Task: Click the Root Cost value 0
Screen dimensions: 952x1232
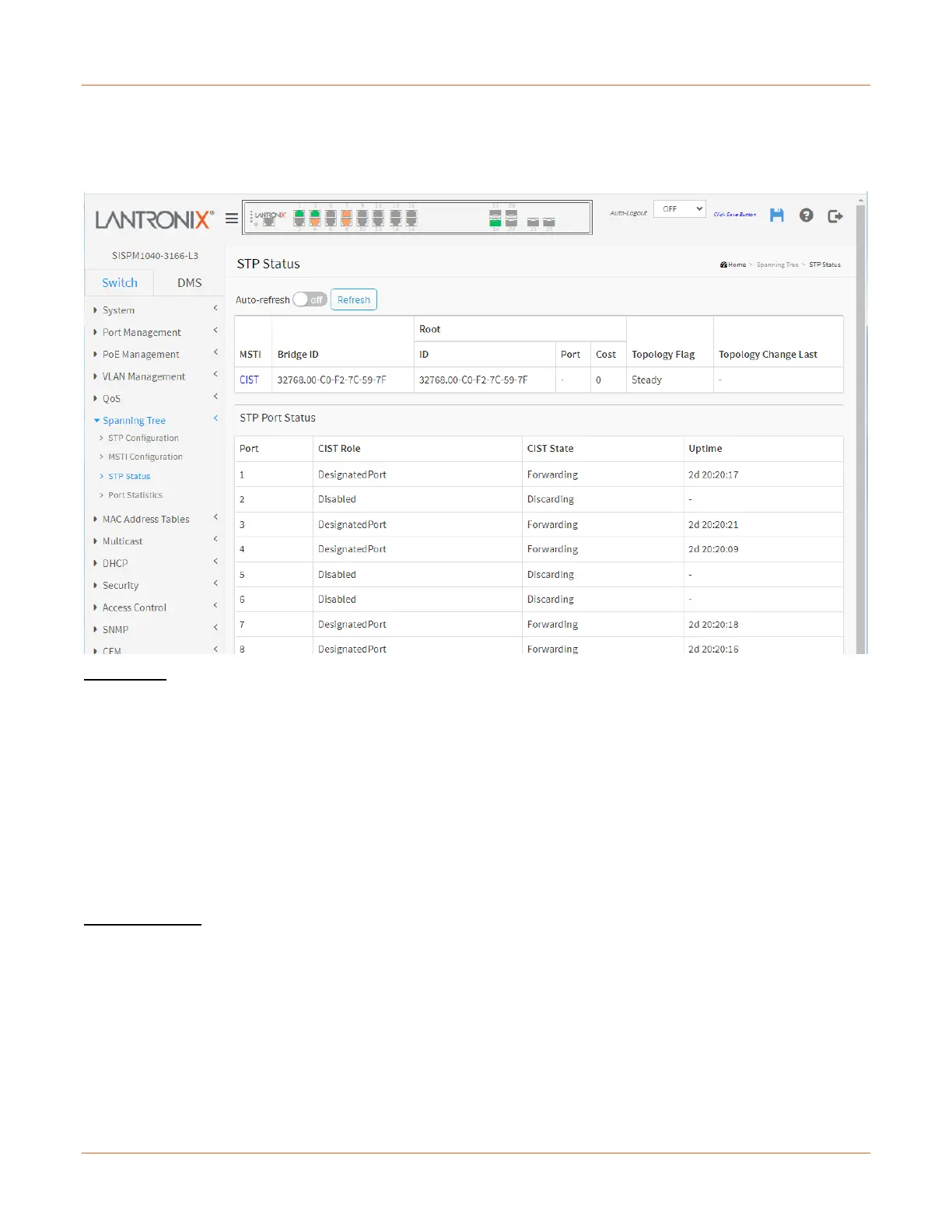Action: point(598,380)
